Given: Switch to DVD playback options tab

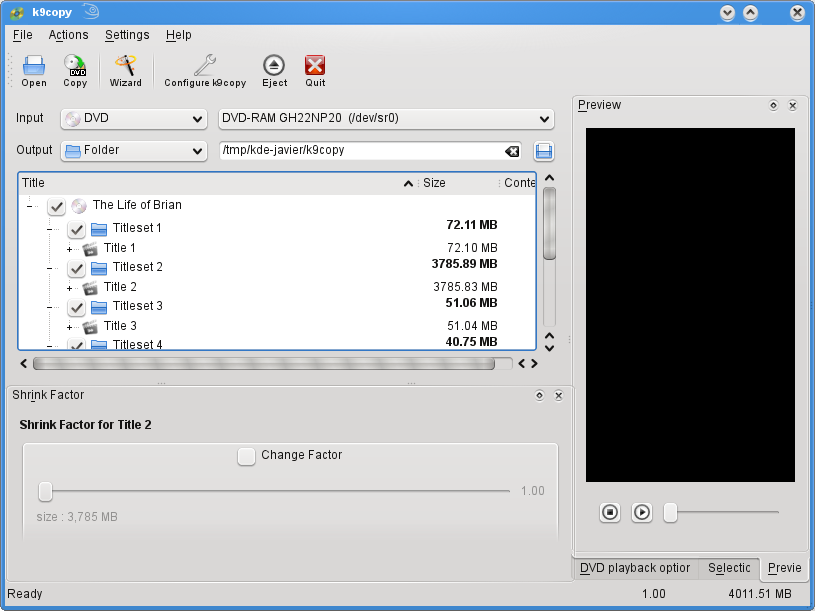Looking at the screenshot, I should click(635, 568).
